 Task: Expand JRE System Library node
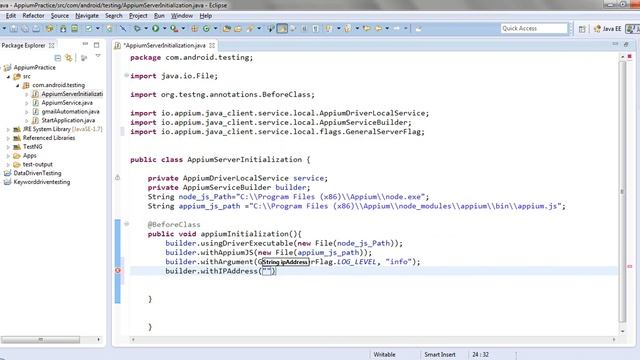(8, 129)
